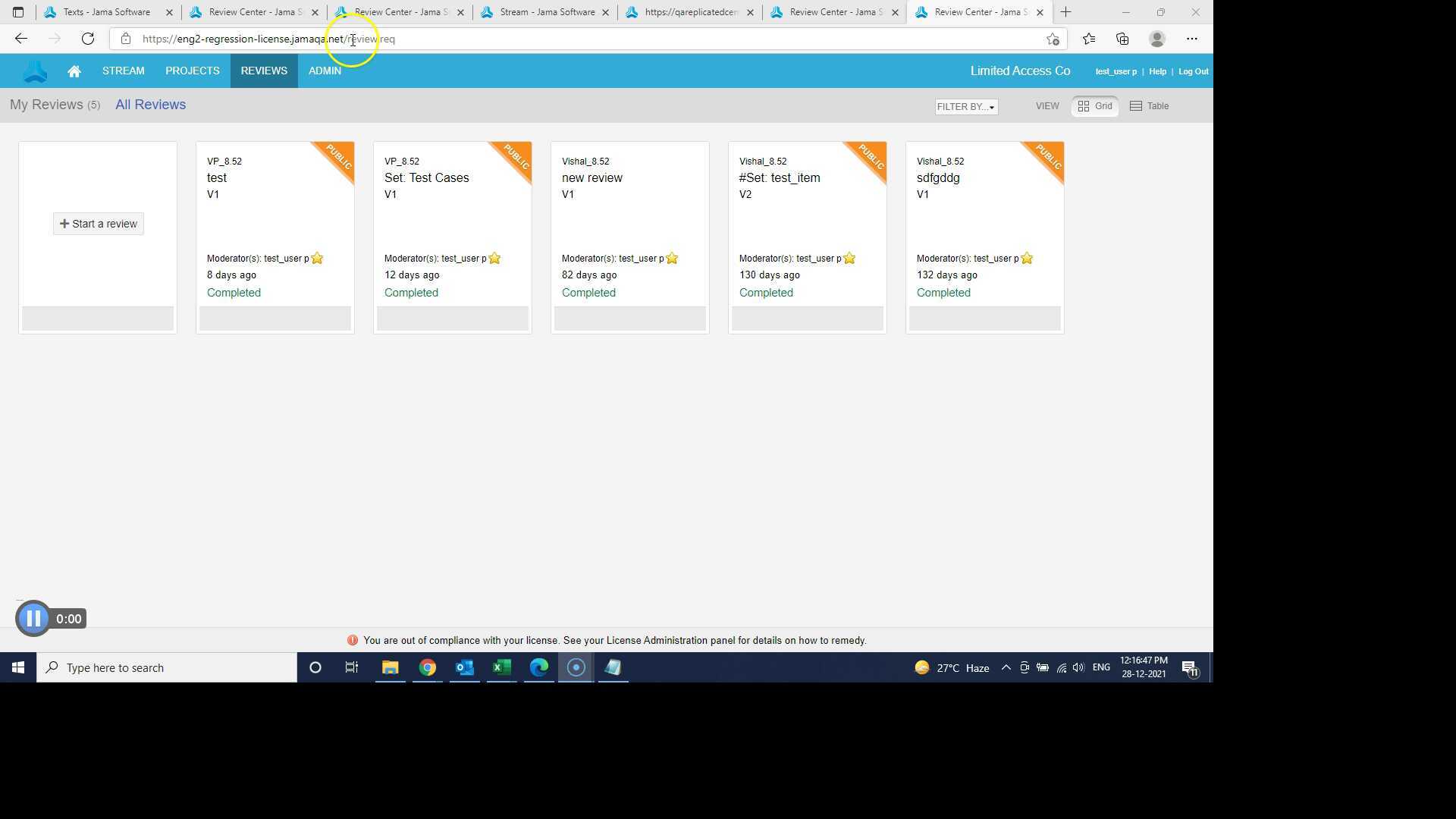
Task: Launch Excel from the taskbar
Action: coord(501,667)
